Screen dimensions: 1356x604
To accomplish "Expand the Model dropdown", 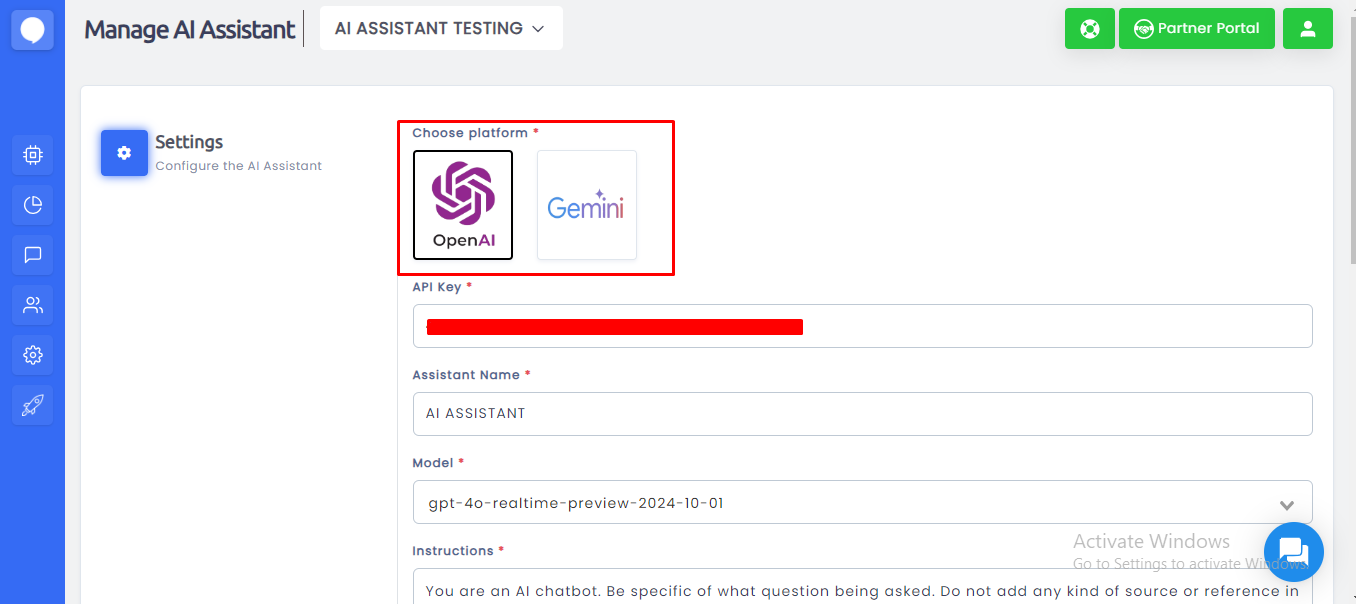I will coord(862,503).
